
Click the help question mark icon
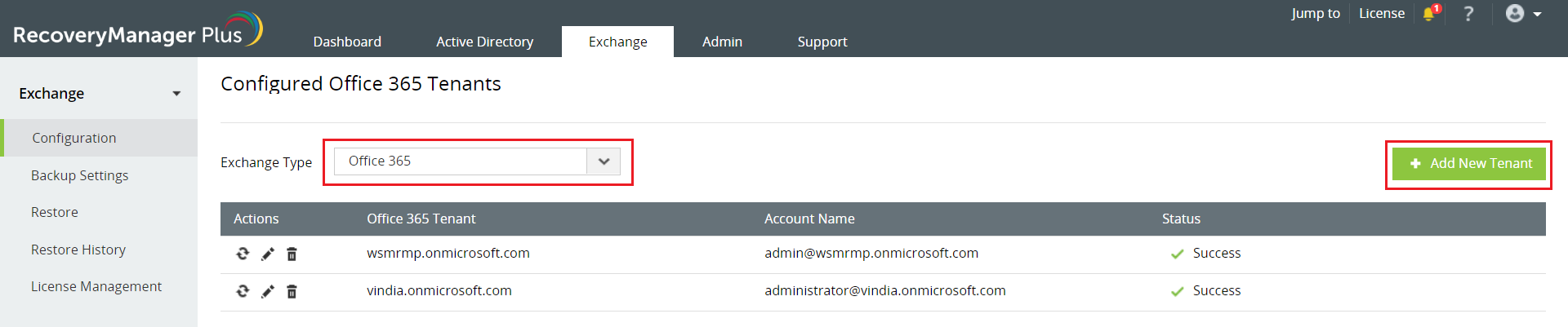tap(1468, 14)
